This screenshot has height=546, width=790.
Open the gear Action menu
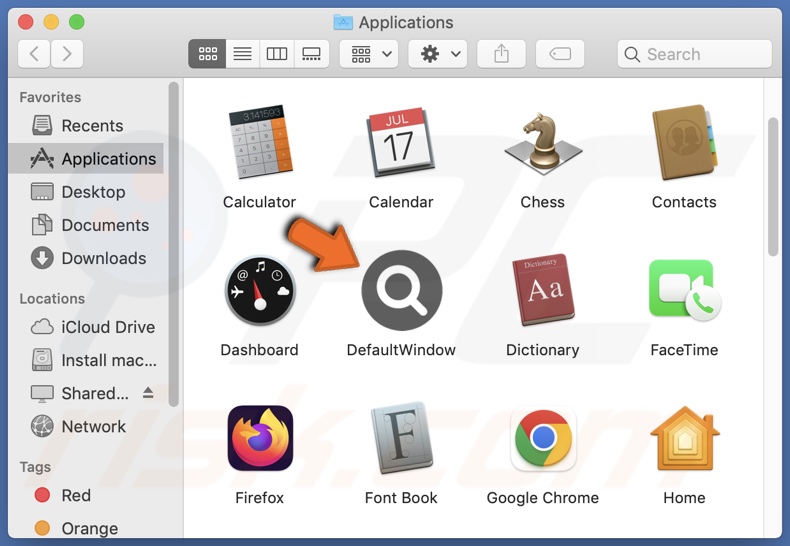437,53
